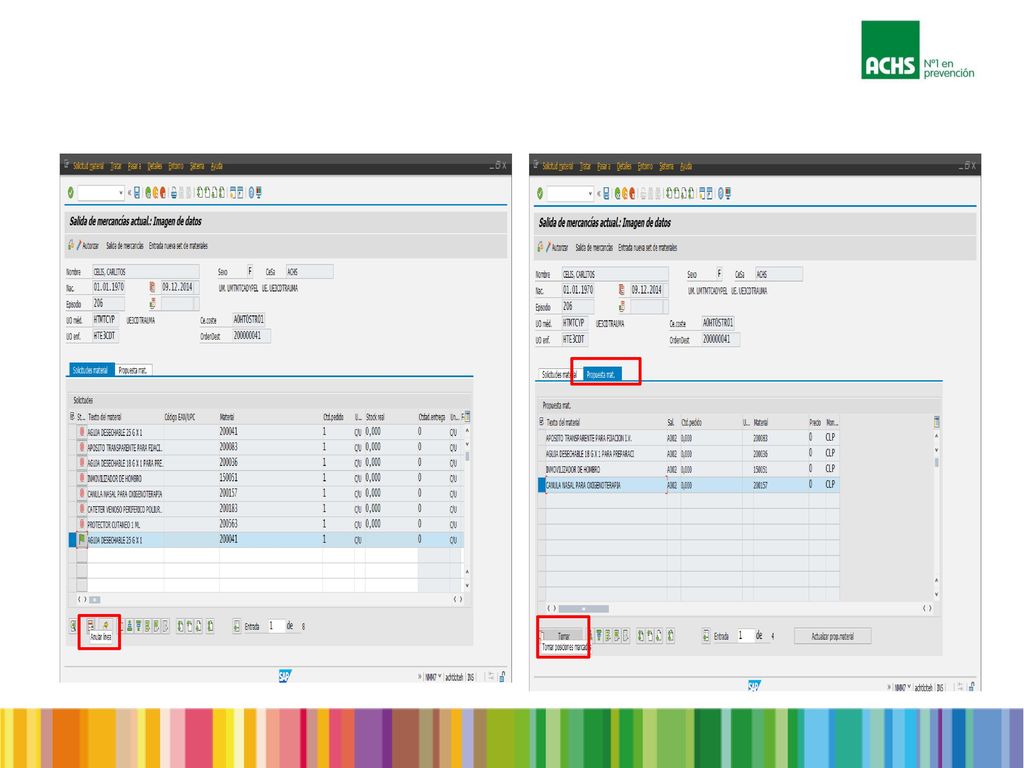This screenshot has width=1024, height=768.
Task: Click the lock icon in left window status bar
Action: coord(502,677)
